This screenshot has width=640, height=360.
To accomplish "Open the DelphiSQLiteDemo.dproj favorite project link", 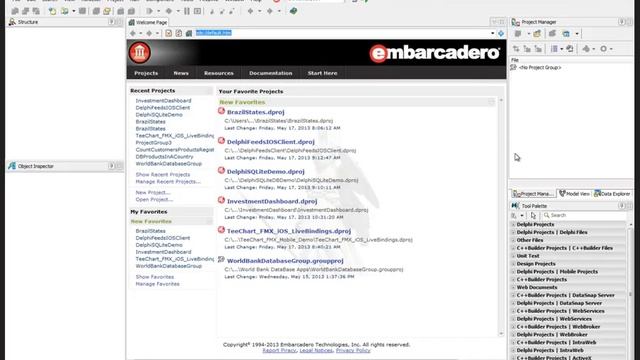I will 266,172.
